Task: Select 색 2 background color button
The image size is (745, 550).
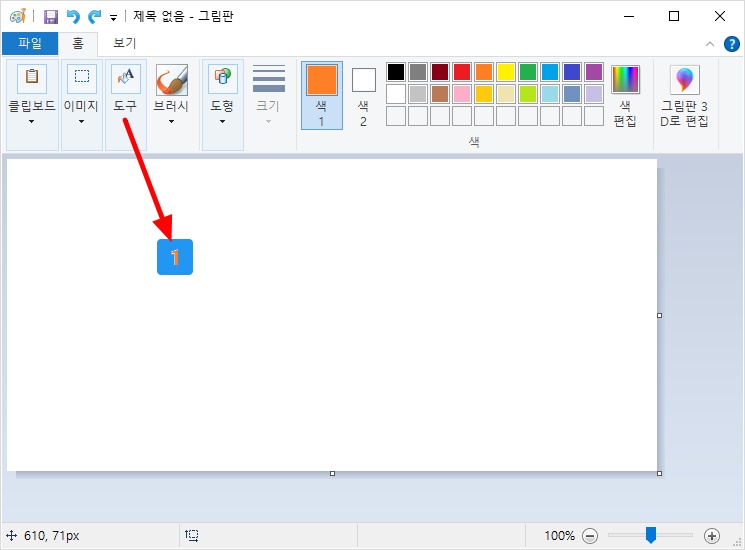Action: click(x=363, y=95)
